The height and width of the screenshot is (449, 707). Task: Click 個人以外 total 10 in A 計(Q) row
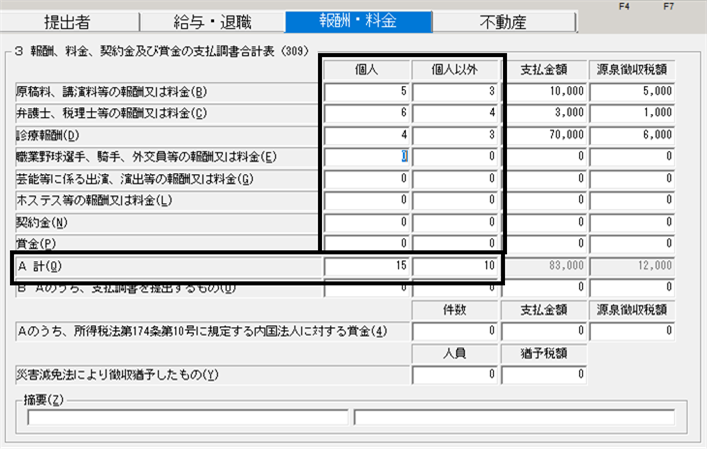(x=454, y=266)
